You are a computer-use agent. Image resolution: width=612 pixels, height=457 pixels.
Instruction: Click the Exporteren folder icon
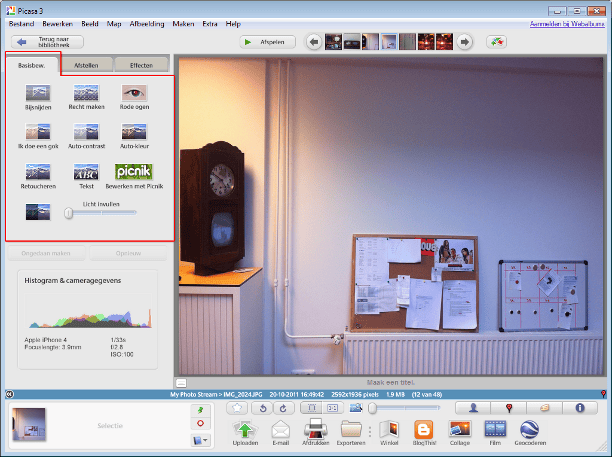tap(351, 429)
